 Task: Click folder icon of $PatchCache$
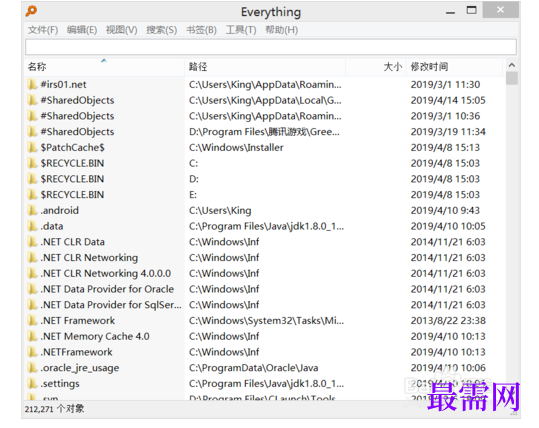pyautogui.click(x=32, y=147)
